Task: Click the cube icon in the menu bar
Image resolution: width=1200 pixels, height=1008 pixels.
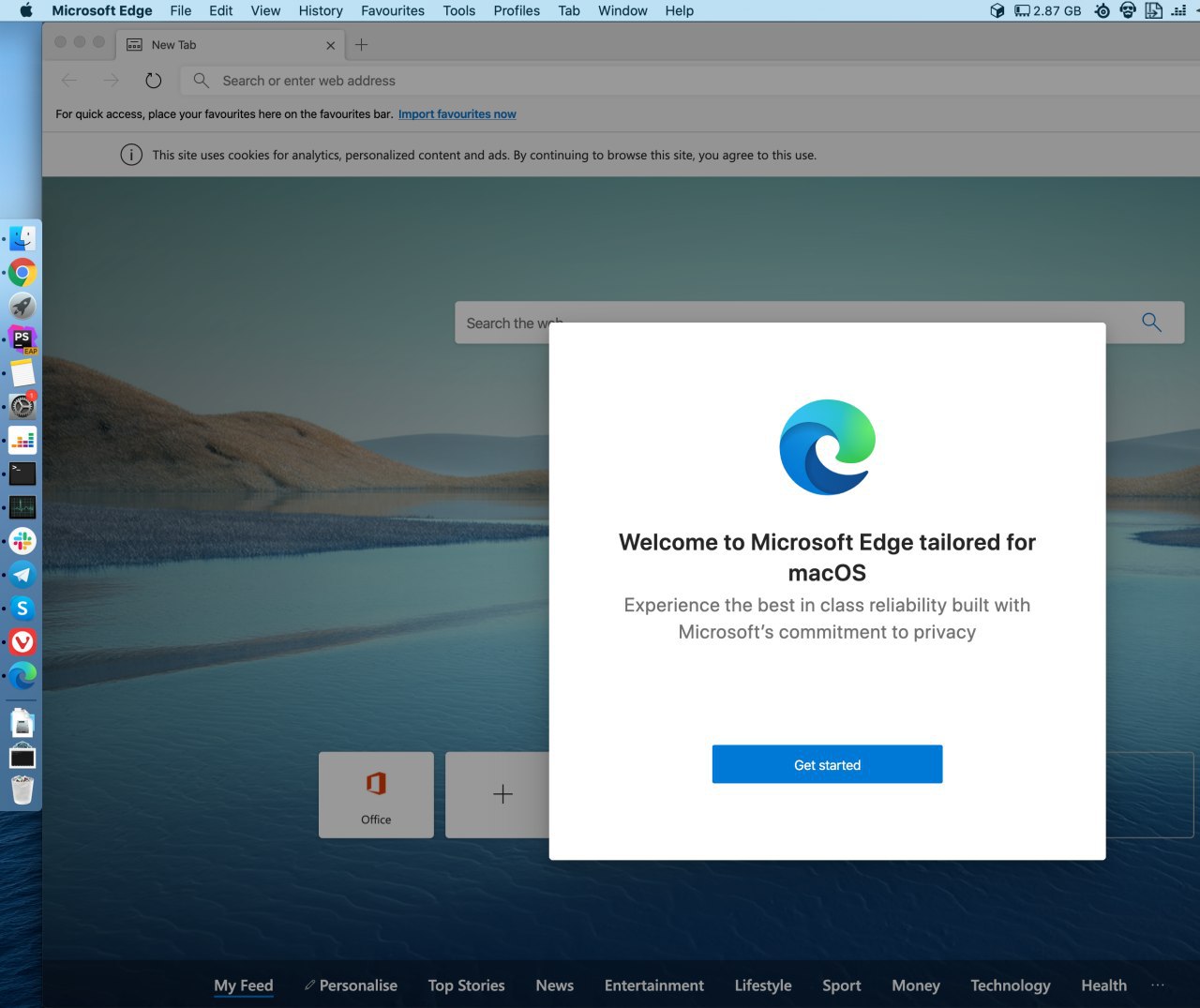Action: 997,10
